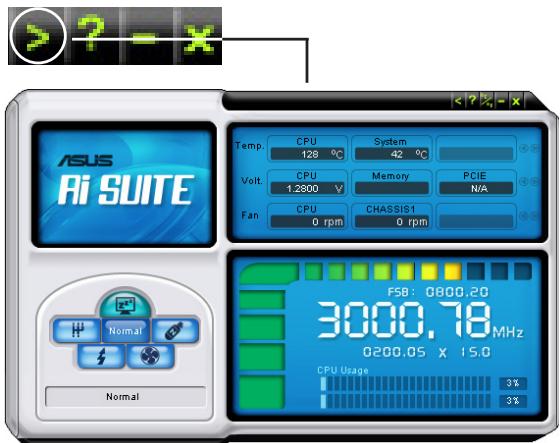
Task: Click CPU voltage value 1.2800 V
Action: (308, 188)
